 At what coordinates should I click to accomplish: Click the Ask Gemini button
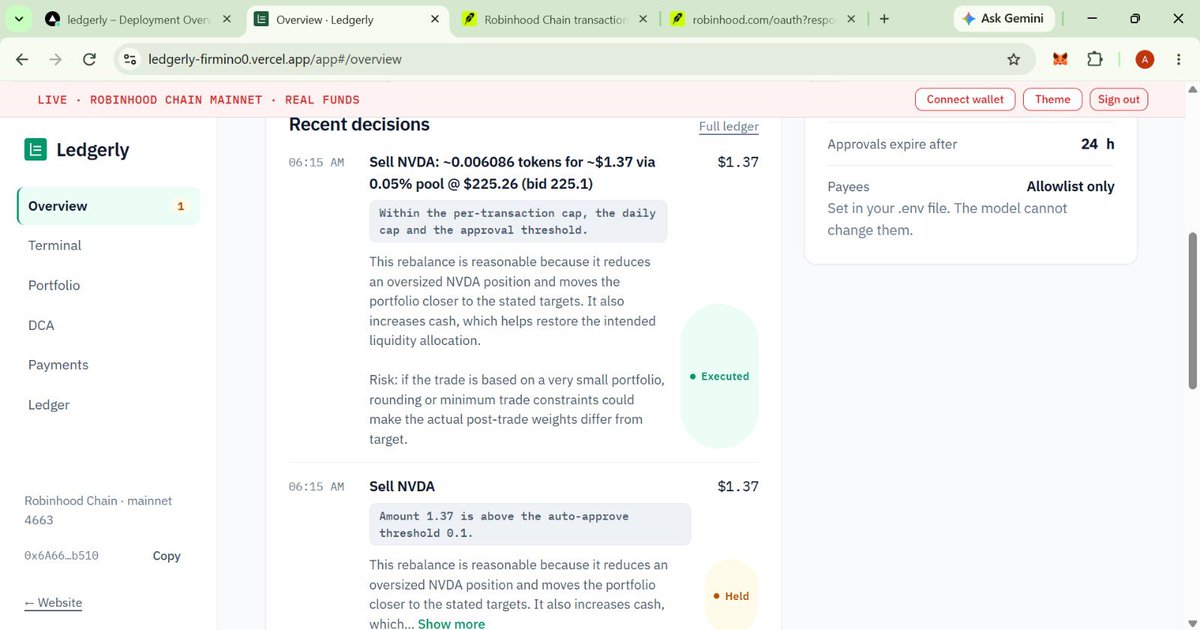click(1003, 19)
